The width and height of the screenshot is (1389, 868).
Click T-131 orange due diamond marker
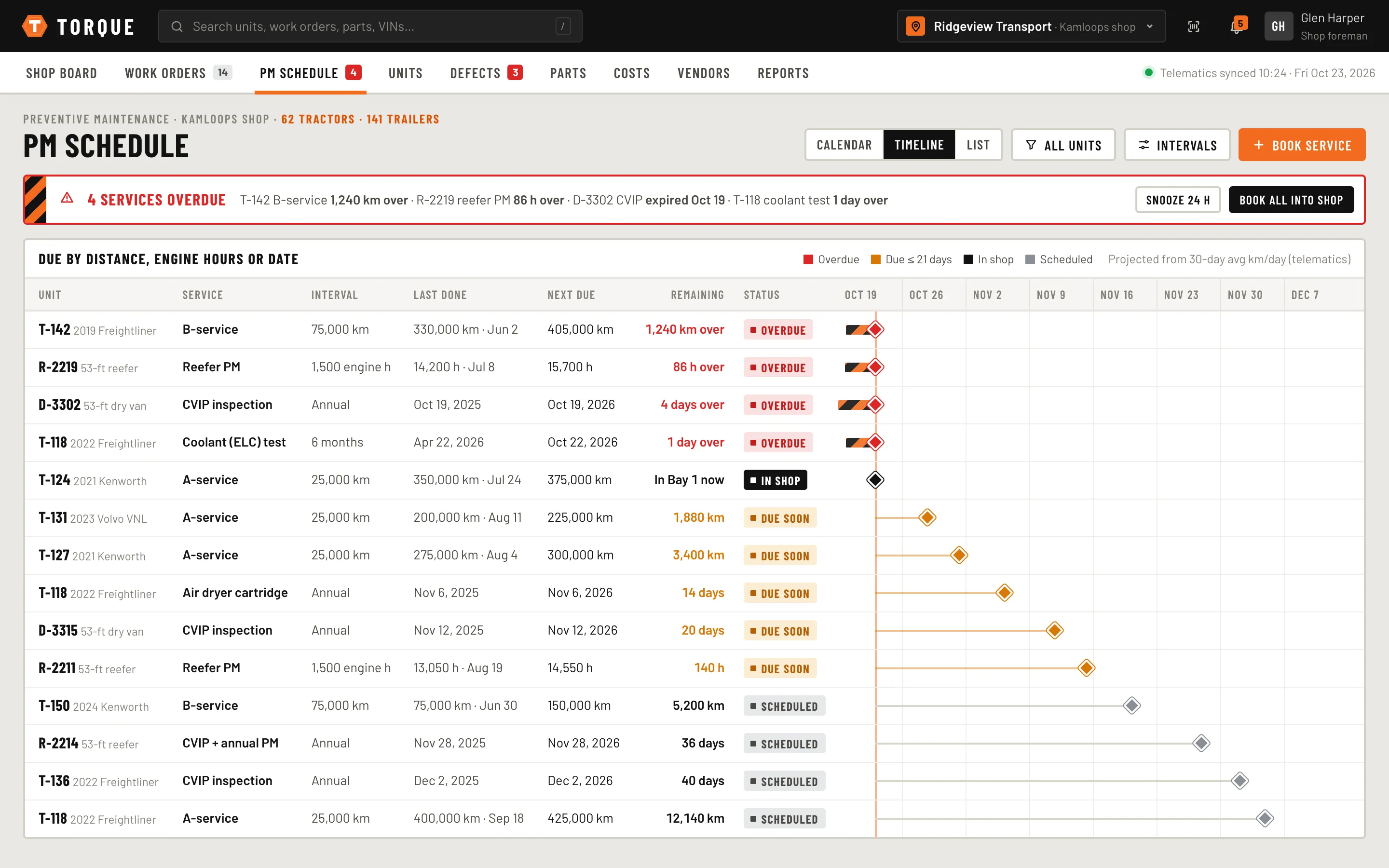[x=927, y=517]
